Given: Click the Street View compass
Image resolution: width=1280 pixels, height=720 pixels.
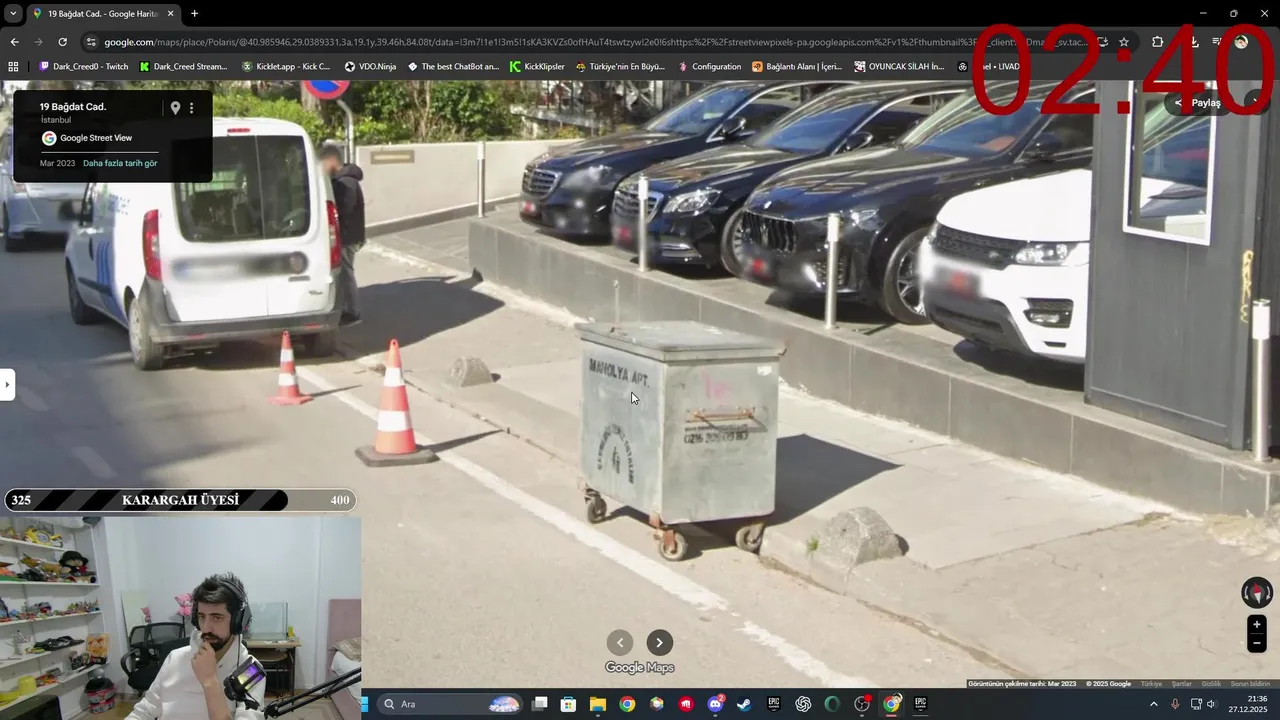Looking at the screenshot, I should [x=1256, y=593].
